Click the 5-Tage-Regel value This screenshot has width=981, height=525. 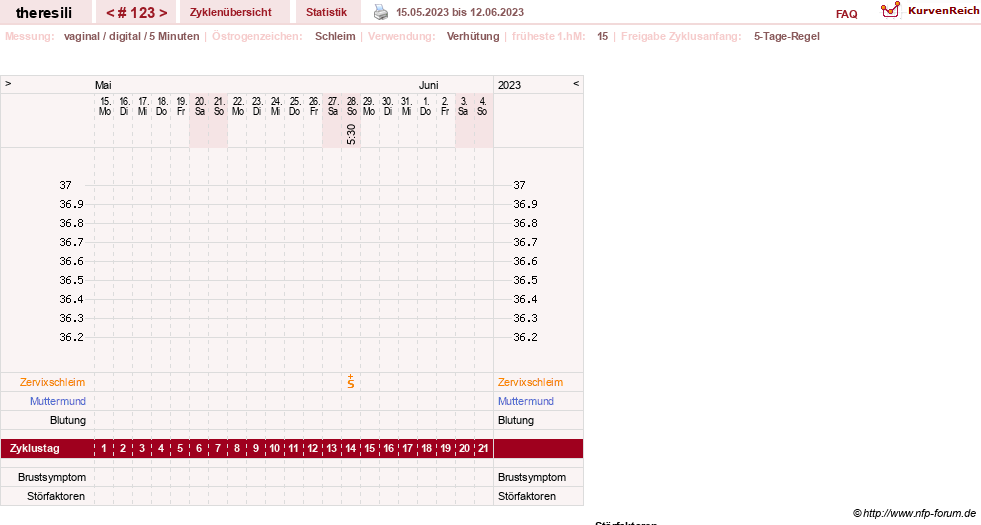pyautogui.click(x=786, y=36)
